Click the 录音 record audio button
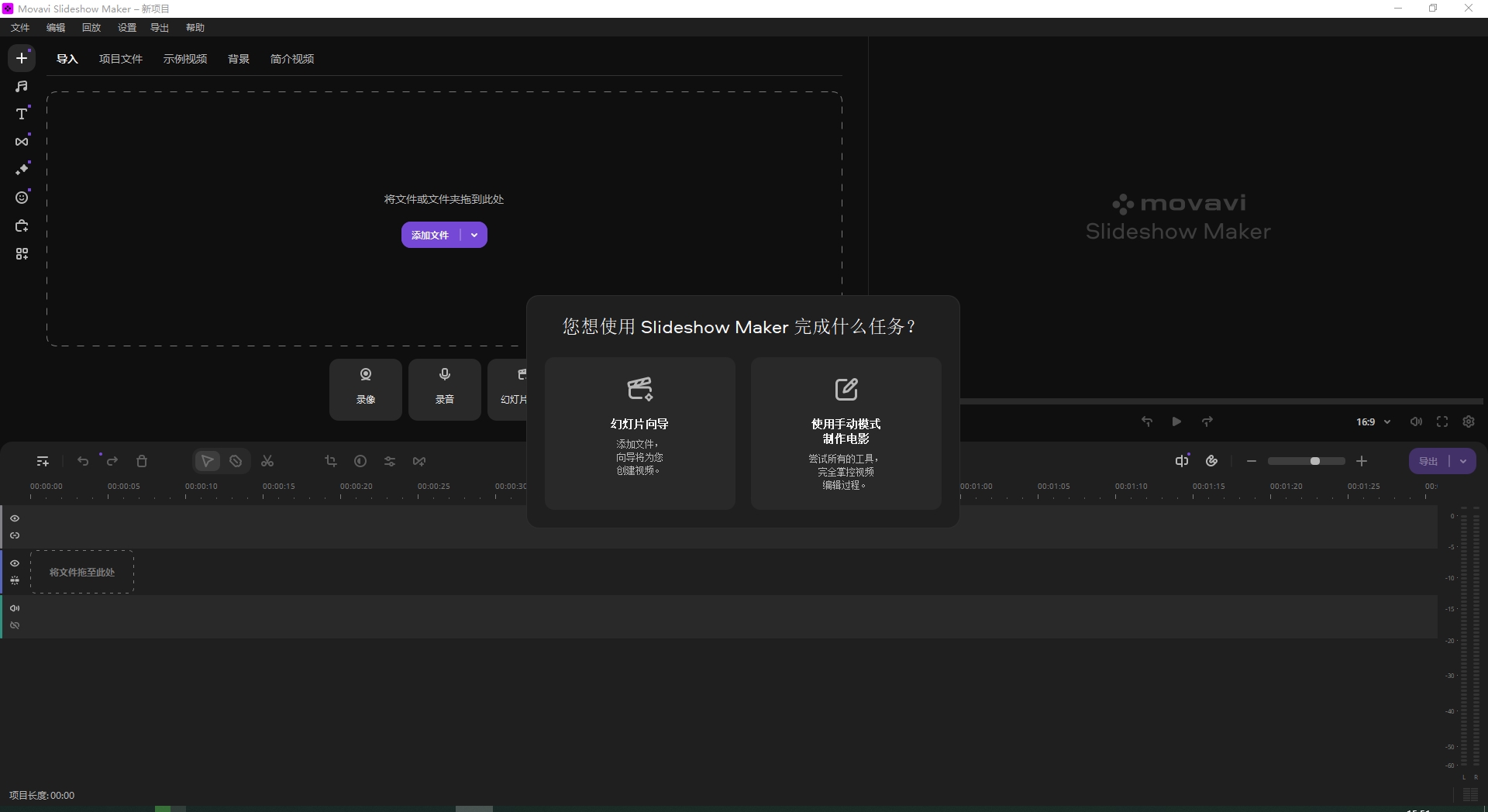The image size is (1488, 812). (x=445, y=389)
